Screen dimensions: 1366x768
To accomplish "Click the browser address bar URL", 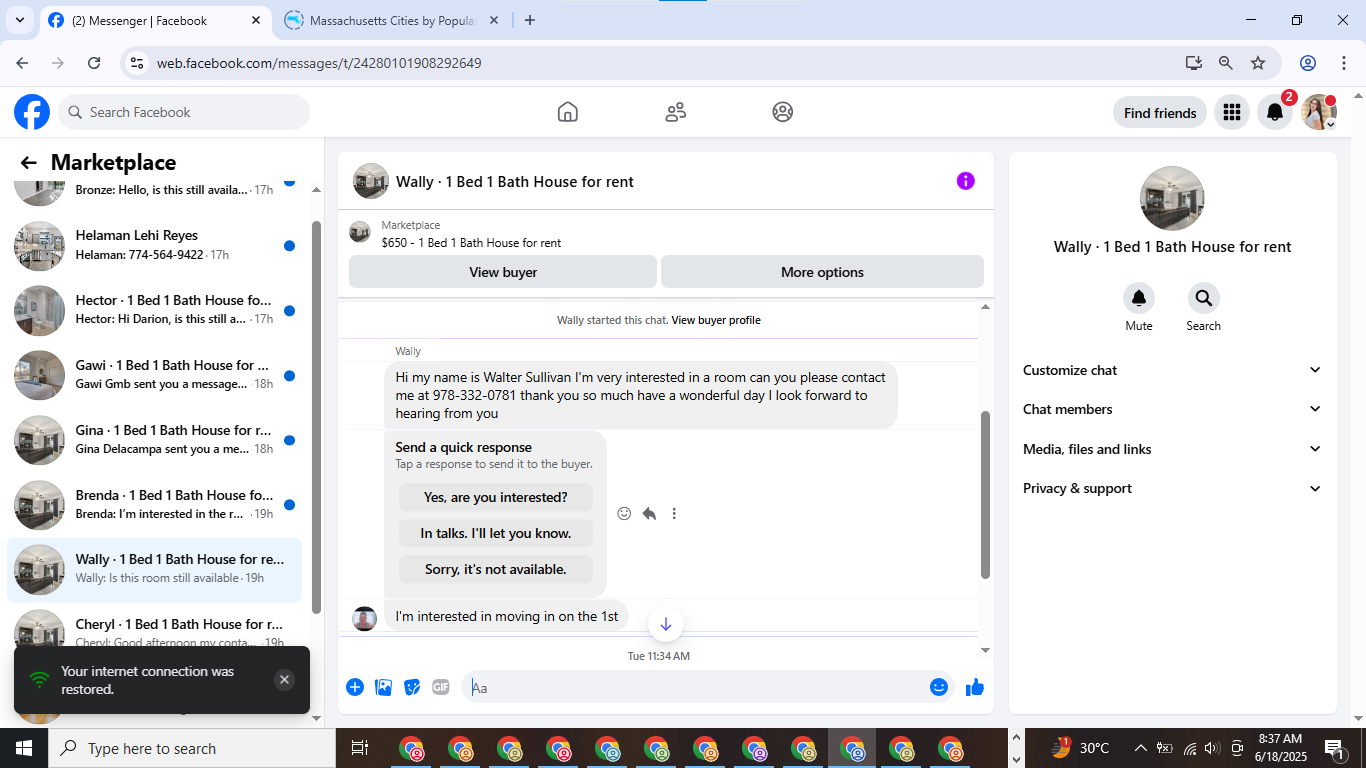I will pyautogui.click(x=319, y=63).
